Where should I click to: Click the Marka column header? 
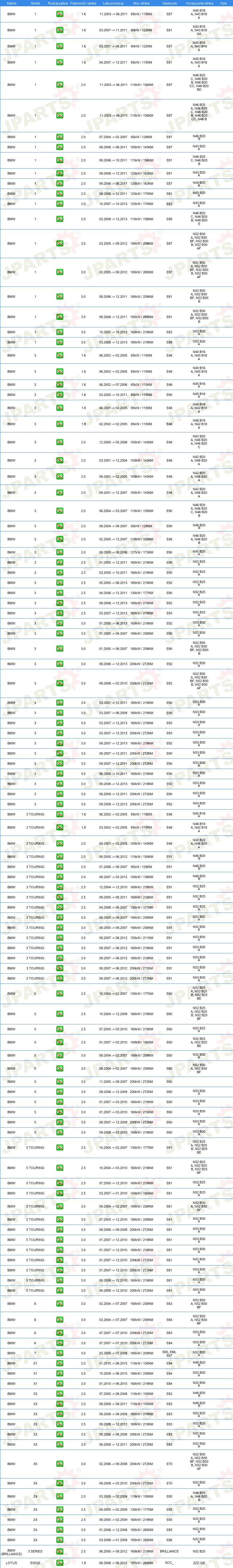point(12,3)
